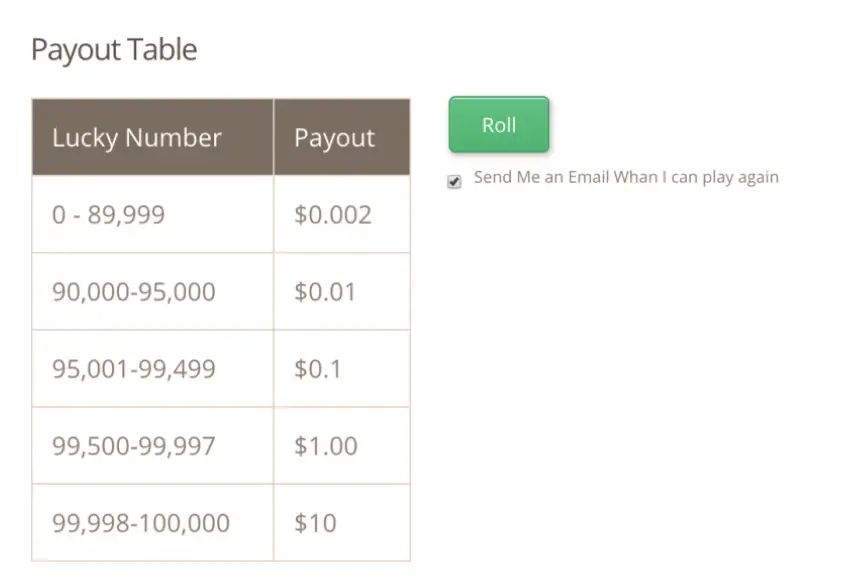Viewport: 848px width, 588px height.
Task: Click 'play again' text beside checkbox
Action: (740, 178)
